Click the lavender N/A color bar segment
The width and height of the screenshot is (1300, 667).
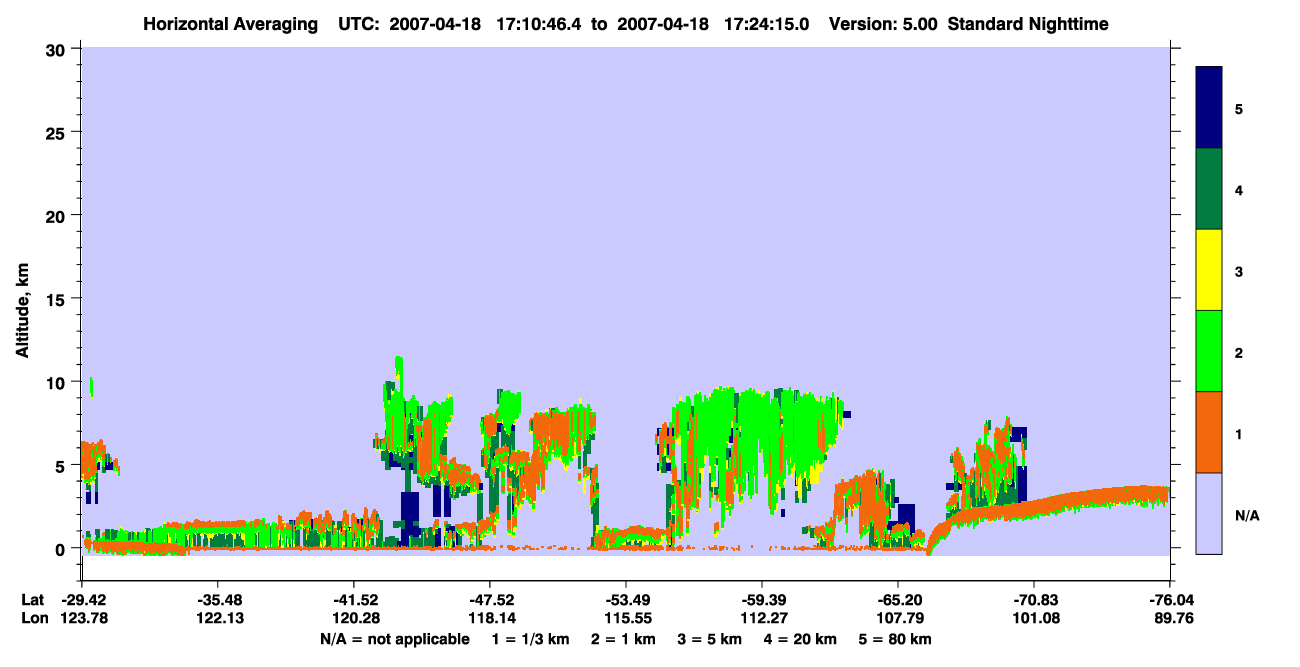coord(1209,513)
